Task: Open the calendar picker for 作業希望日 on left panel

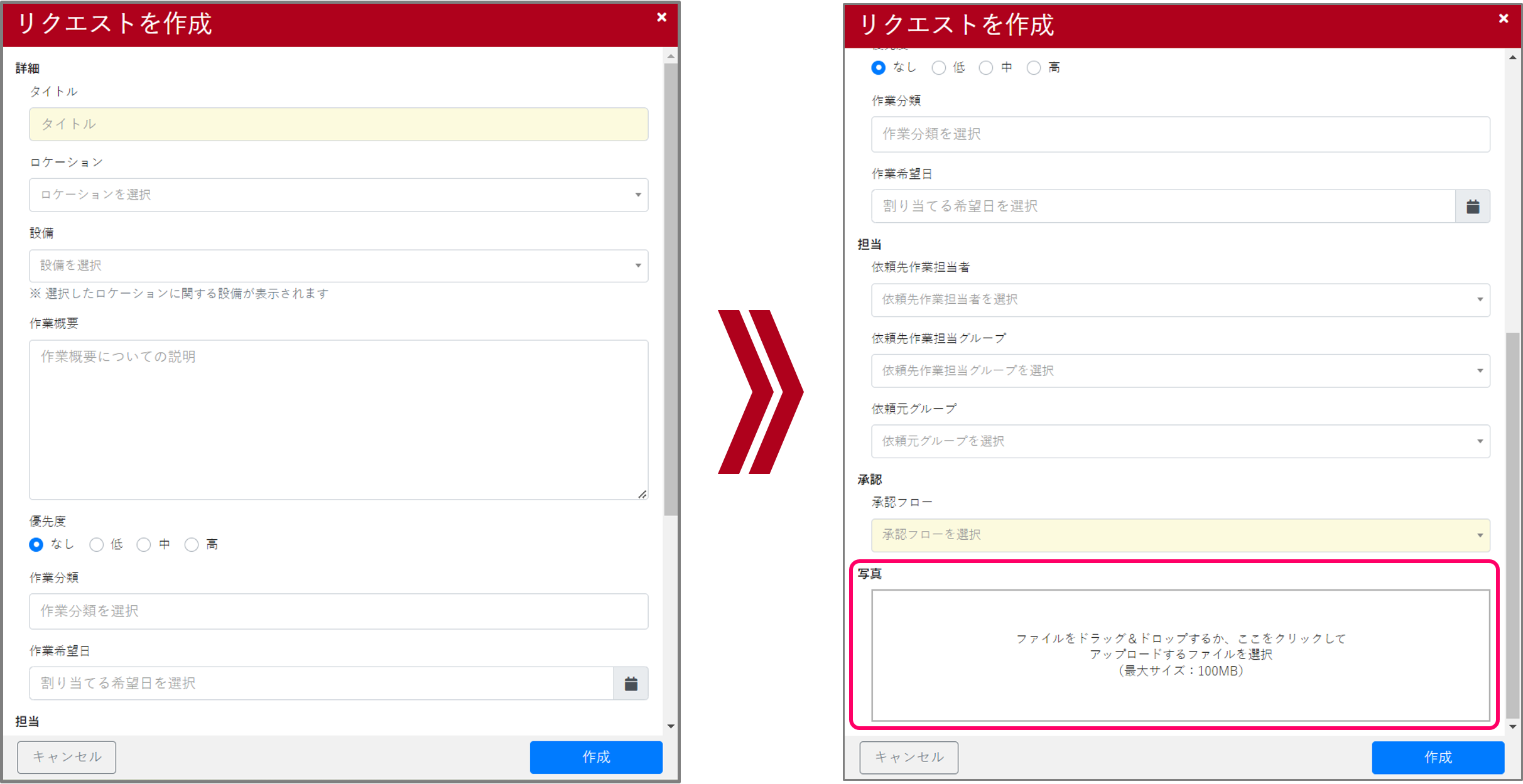Action: 631,684
